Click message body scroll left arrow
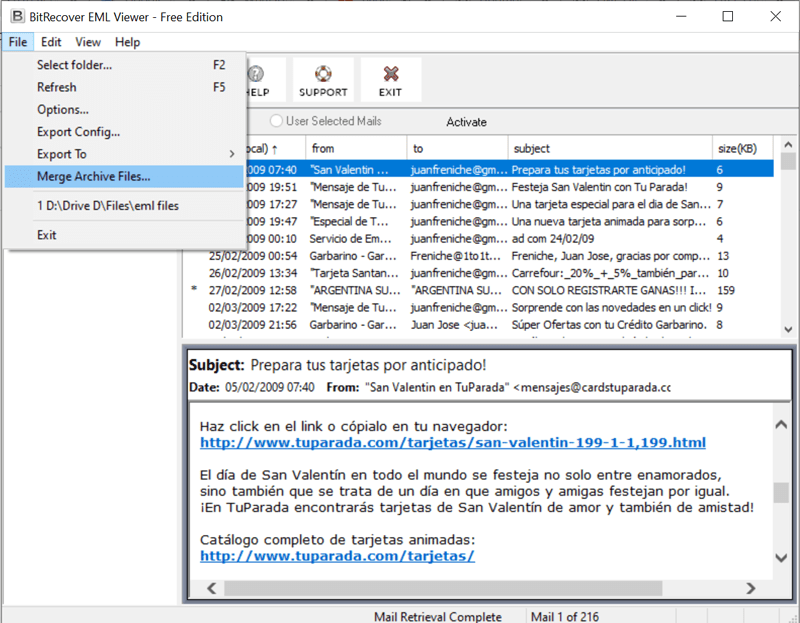 click(212, 588)
